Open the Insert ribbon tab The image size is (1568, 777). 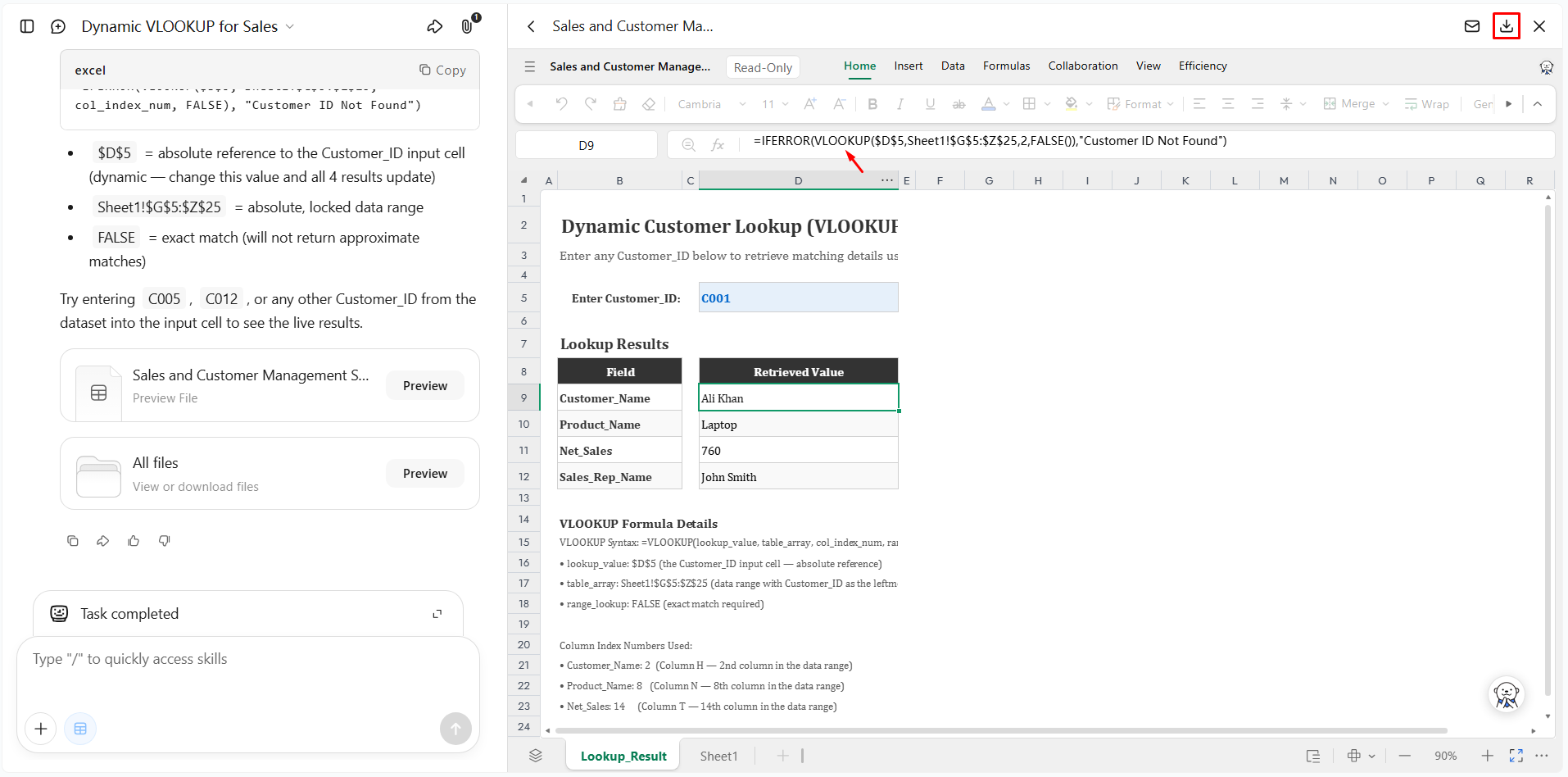coord(908,66)
